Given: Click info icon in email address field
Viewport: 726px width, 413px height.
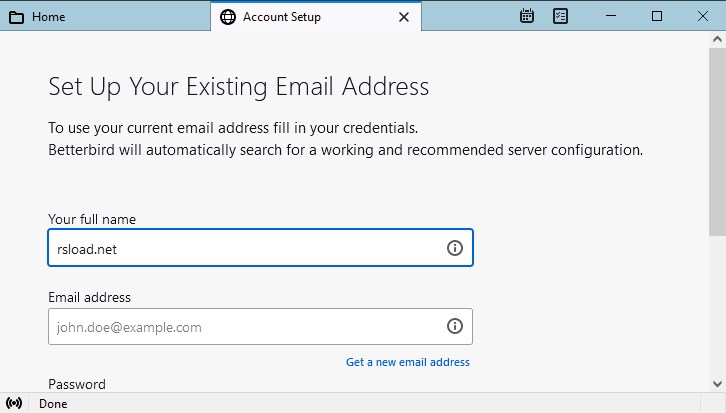Looking at the screenshot, I should (x=454, y=326).
